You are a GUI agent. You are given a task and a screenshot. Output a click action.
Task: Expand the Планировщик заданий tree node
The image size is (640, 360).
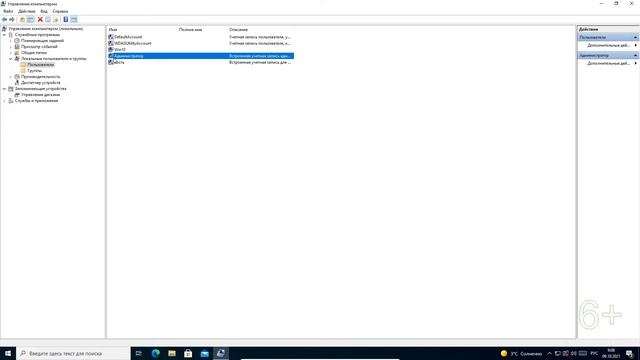pos(11,41)
